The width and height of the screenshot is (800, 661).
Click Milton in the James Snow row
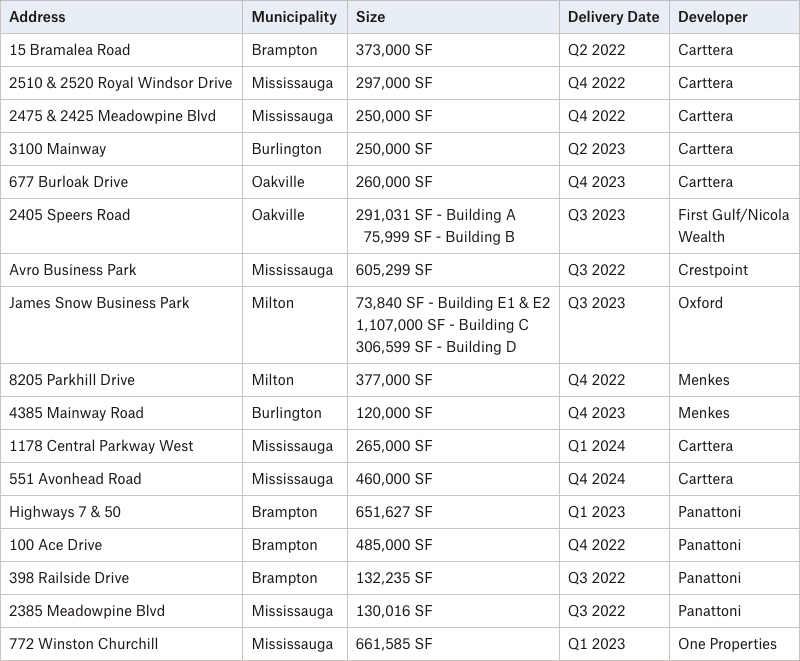click(273, 303)
